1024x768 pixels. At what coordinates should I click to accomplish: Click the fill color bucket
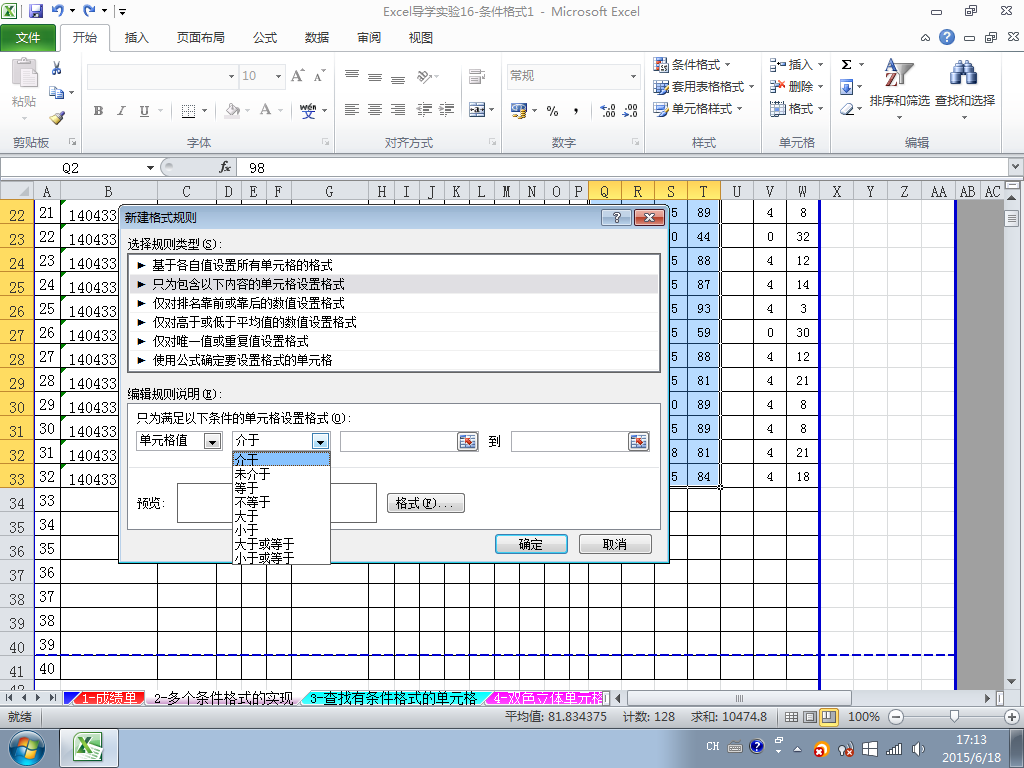click(x=232, y=110)
